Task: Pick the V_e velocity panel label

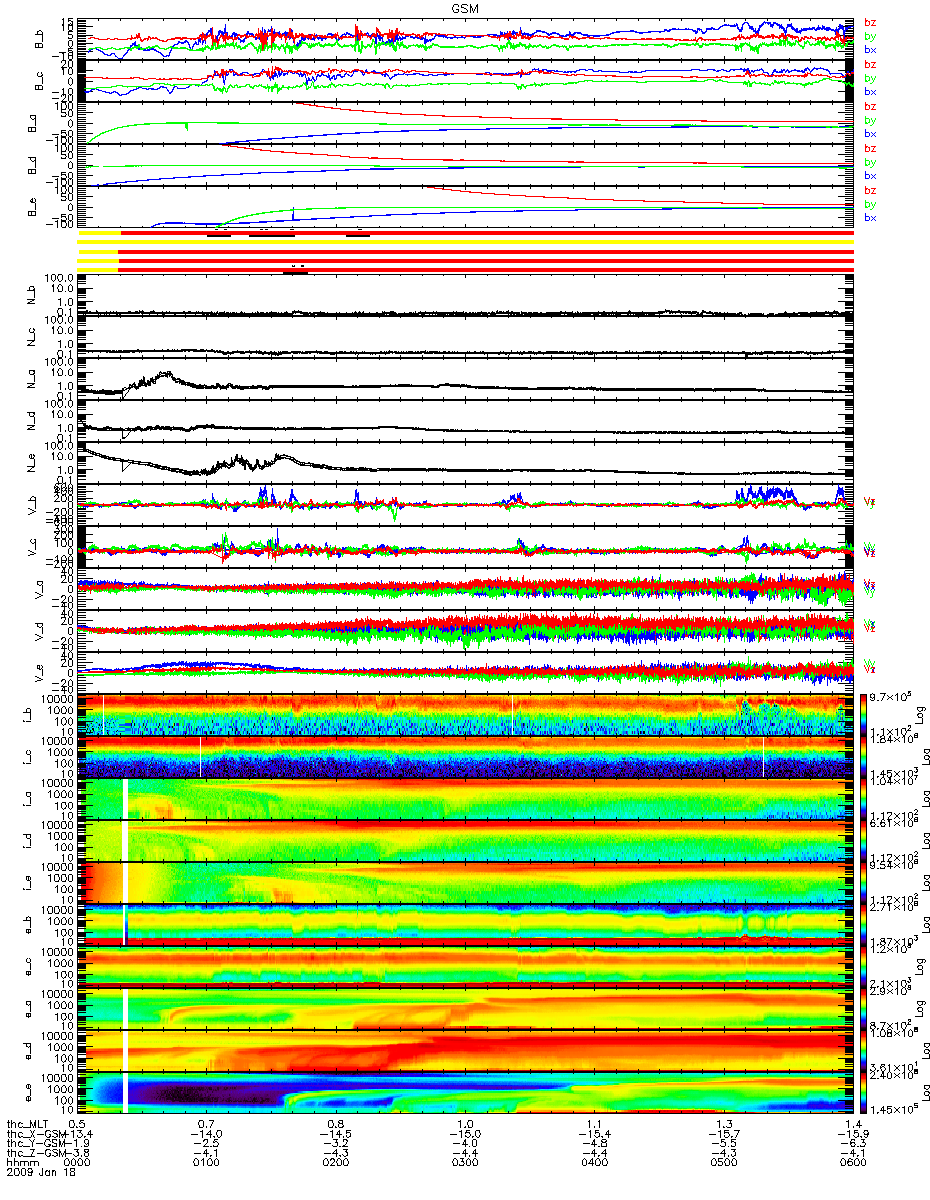Action: coord(40,673)
